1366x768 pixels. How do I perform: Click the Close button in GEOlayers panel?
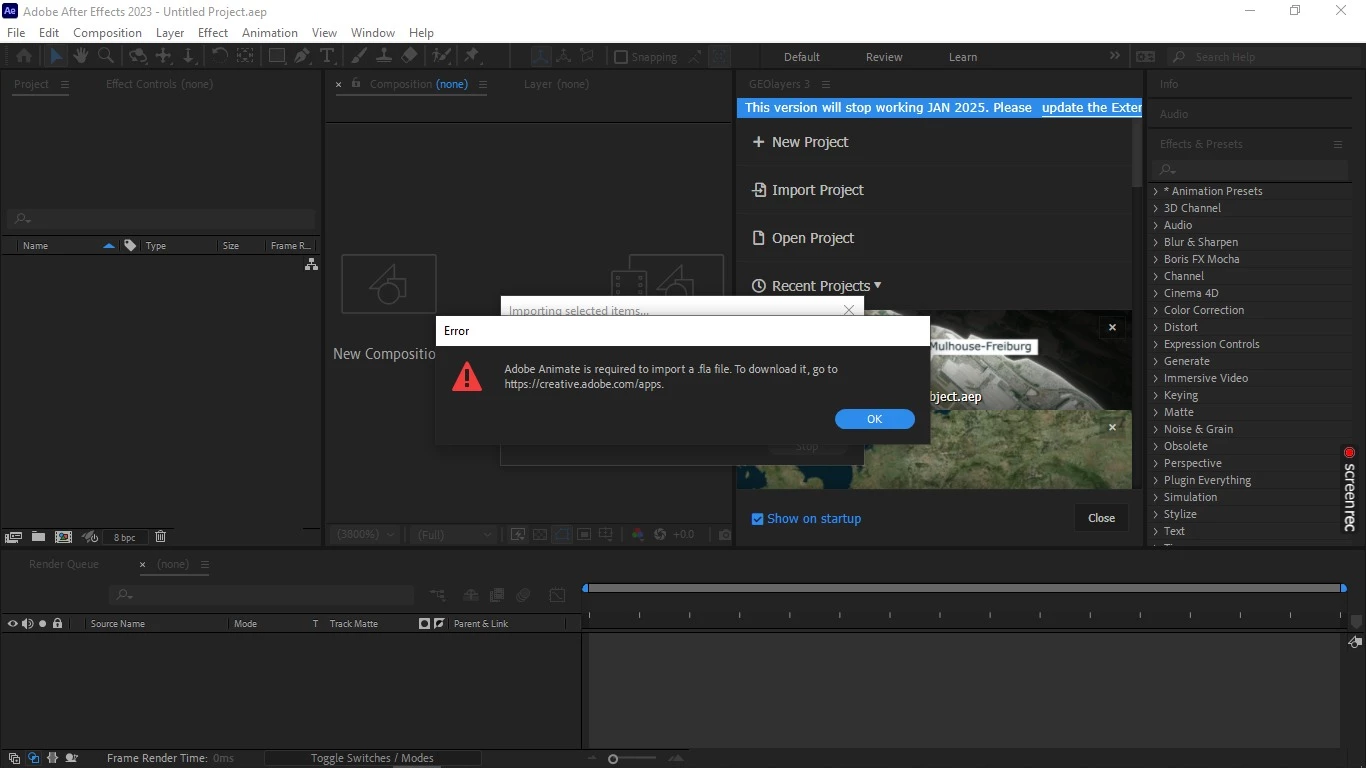(x=1101, y=518)
